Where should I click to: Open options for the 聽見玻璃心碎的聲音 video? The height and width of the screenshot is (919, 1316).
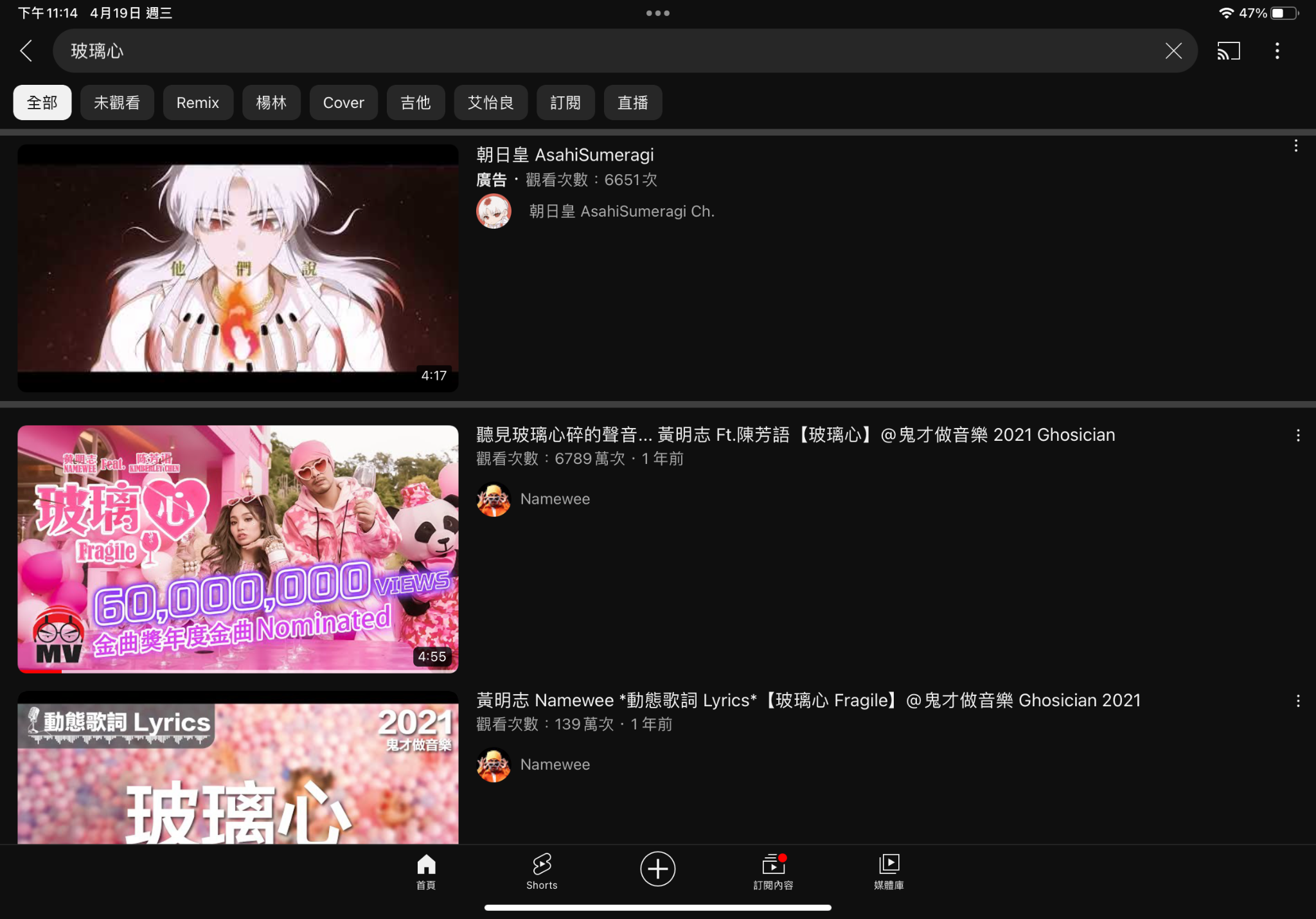pyautogui.click(x=1298, y=436)
